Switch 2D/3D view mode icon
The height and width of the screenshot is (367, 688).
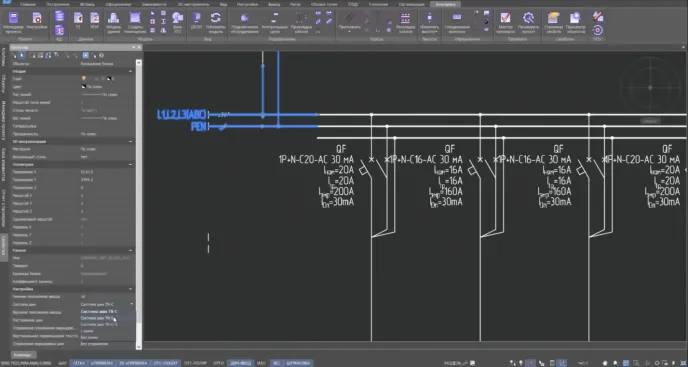click(196, 20)
